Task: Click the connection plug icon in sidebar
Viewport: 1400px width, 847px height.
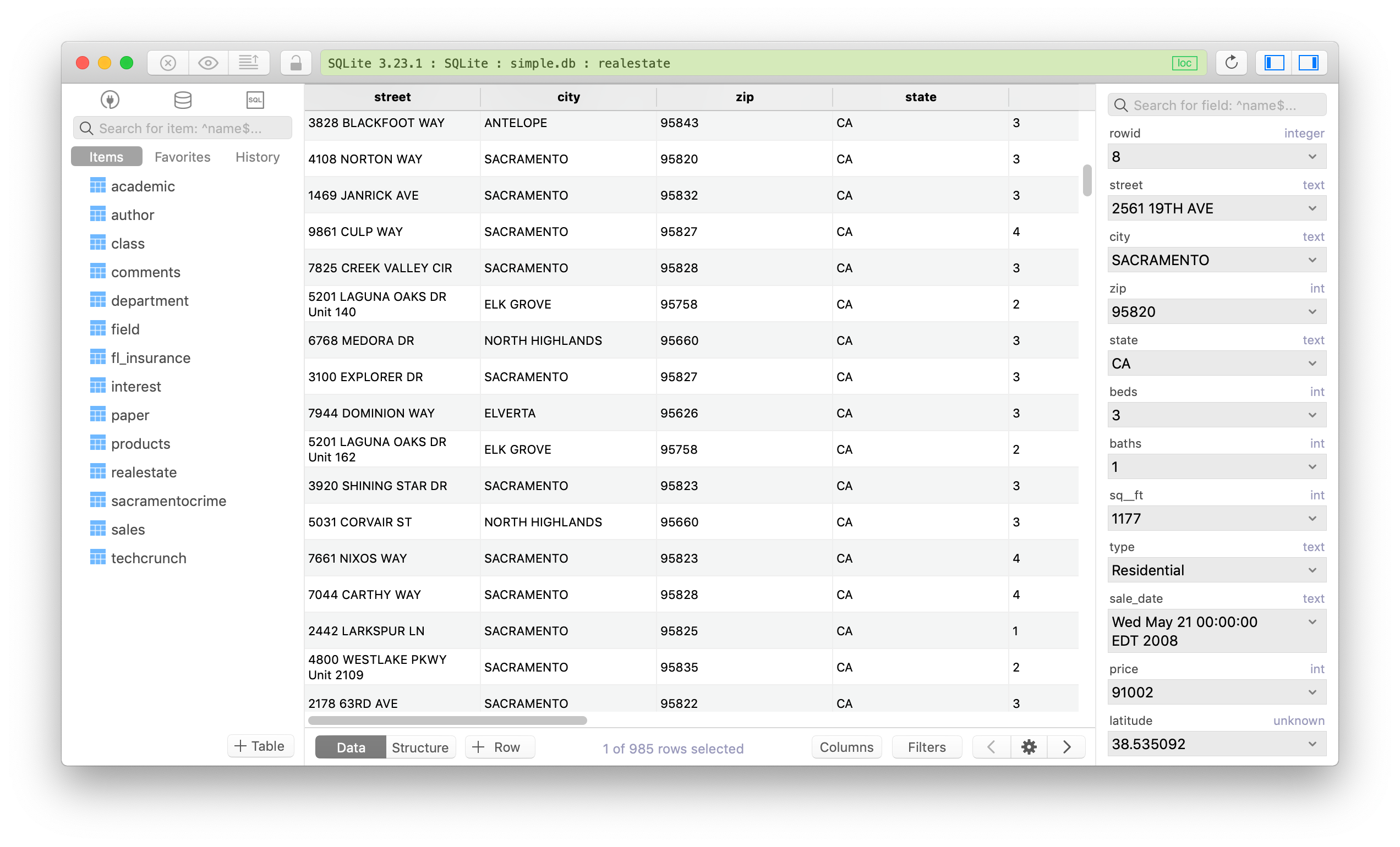Action: coord(110,100)
